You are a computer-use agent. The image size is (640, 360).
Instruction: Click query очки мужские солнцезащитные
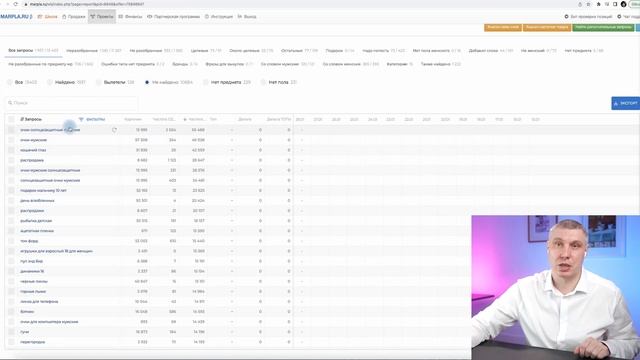click(50, 170)
